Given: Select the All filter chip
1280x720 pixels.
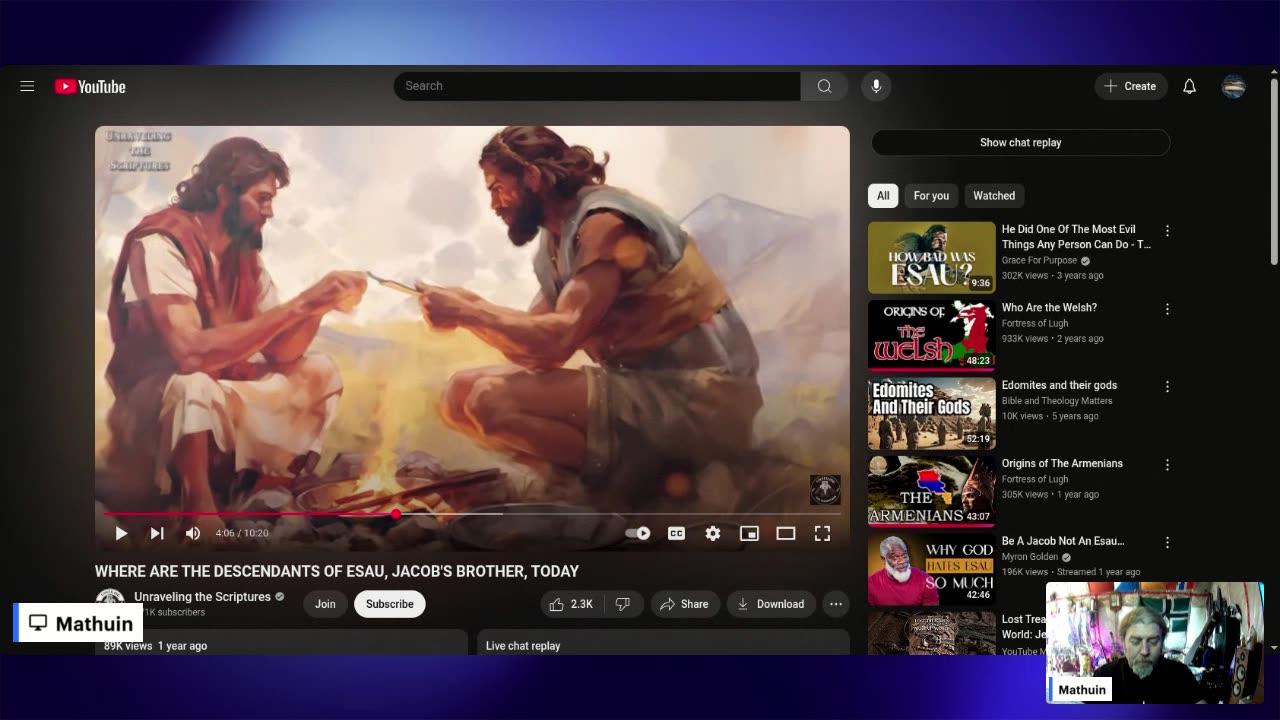Looking at the screenshot, I should pyautogui.click(x=883, y=196).
